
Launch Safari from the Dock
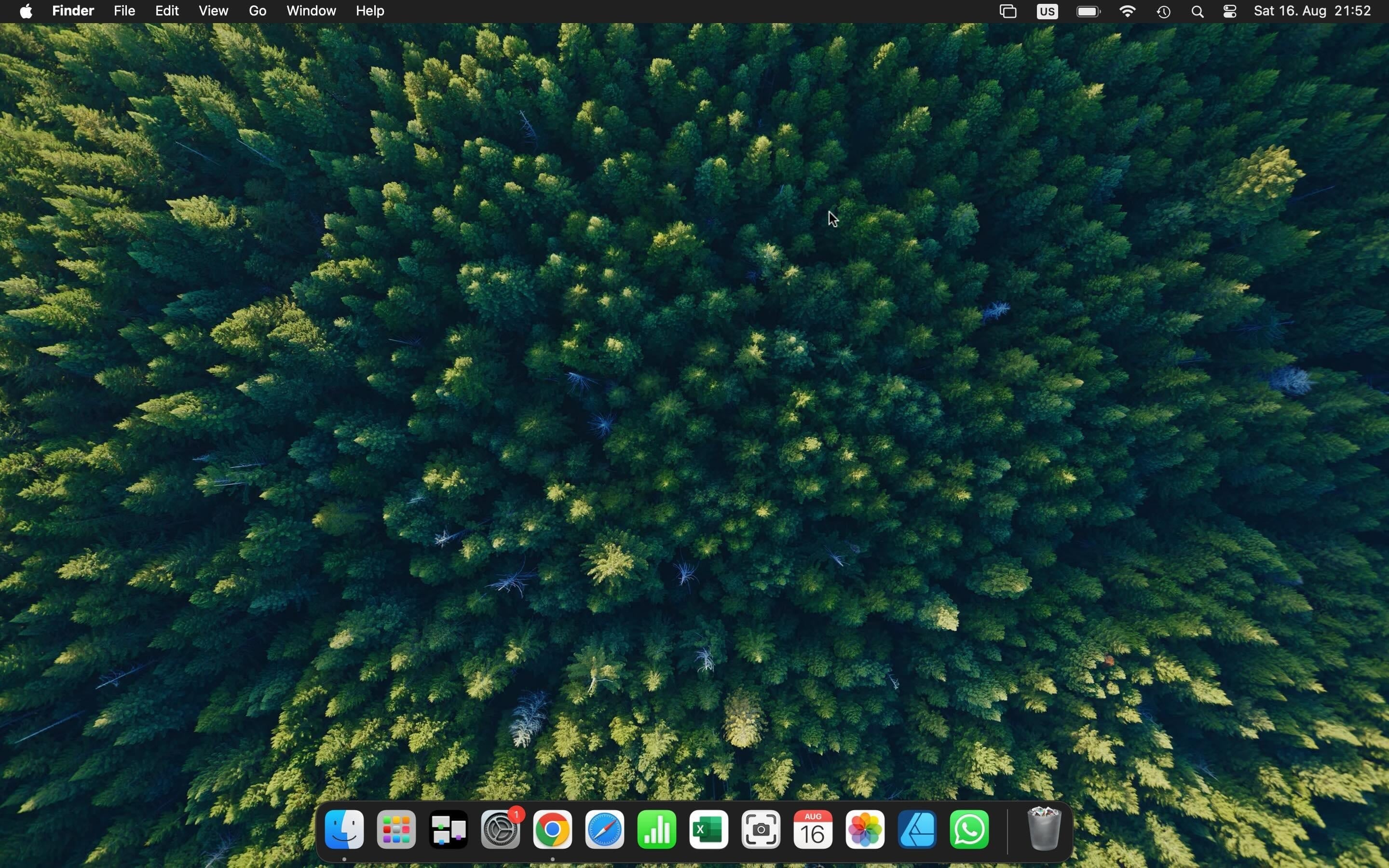click(x=604, y=829)
